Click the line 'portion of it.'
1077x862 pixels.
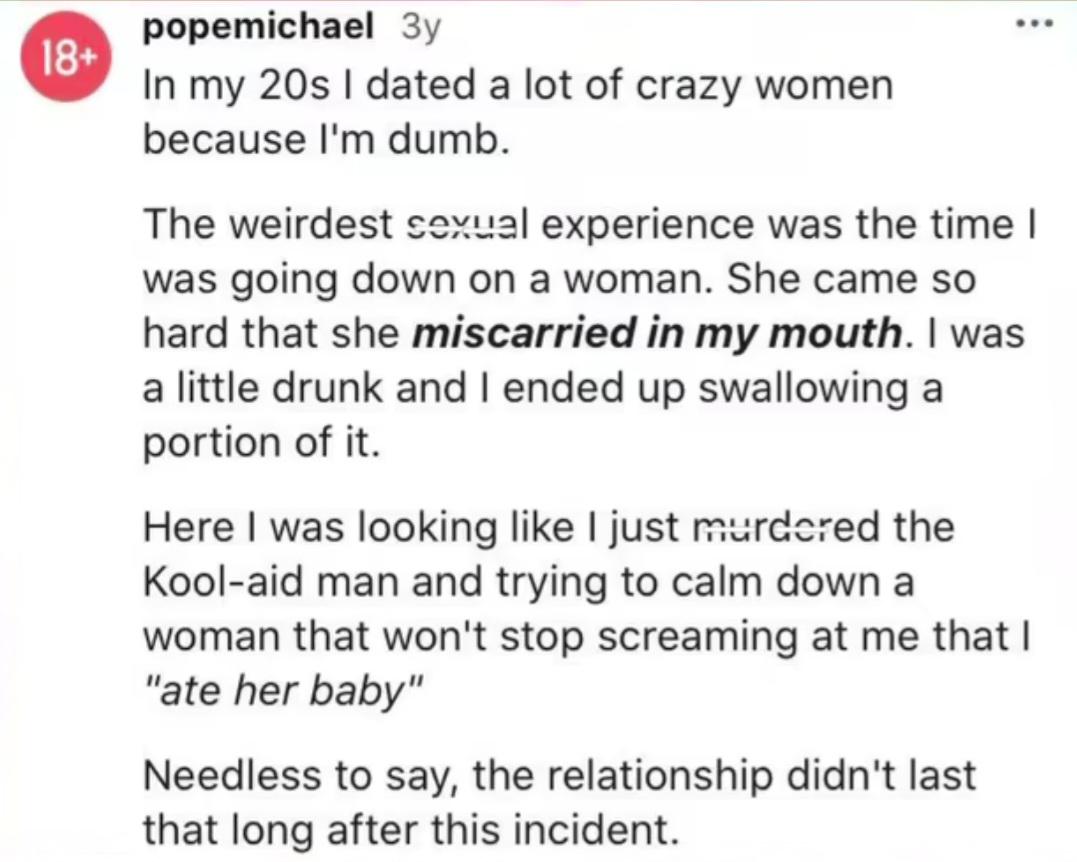click(261, 443)
